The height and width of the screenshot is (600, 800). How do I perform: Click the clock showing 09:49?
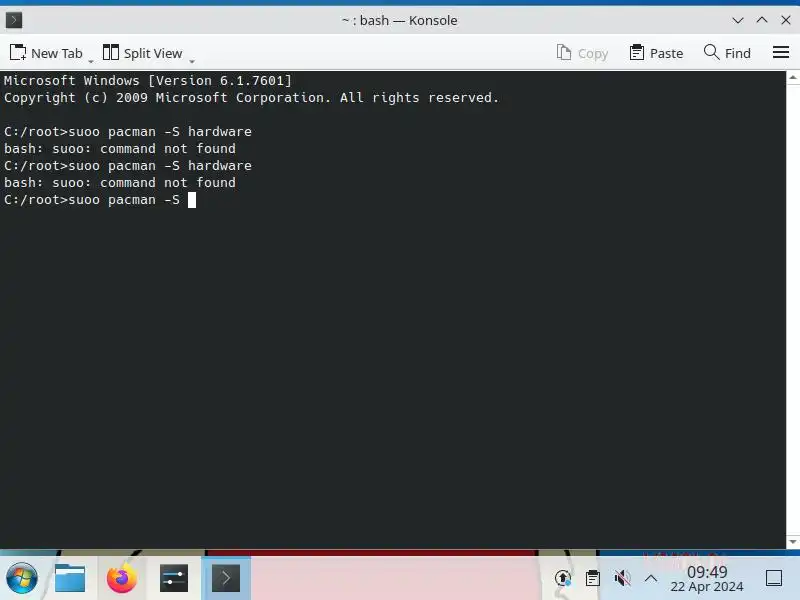click(x=707, y=579)
